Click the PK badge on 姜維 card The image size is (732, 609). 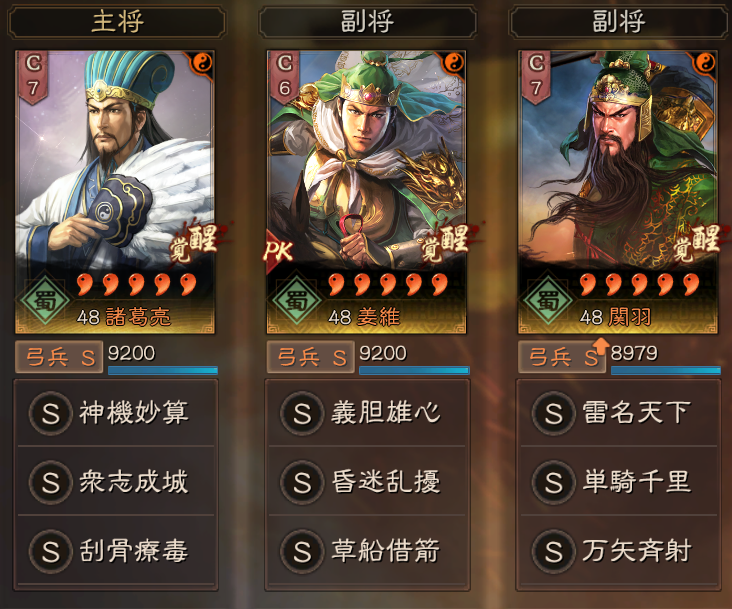(278, 251)
